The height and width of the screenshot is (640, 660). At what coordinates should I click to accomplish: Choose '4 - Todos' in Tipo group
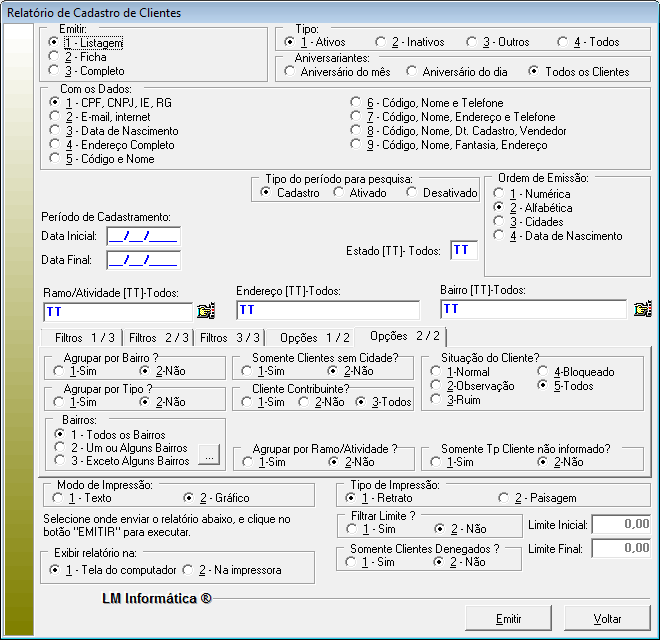click(563, 42)
